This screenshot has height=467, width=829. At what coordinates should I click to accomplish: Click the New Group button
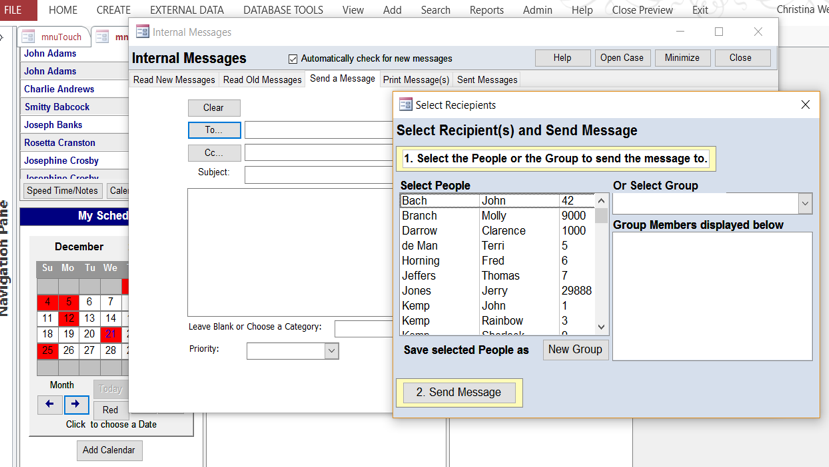click(575, 349)
